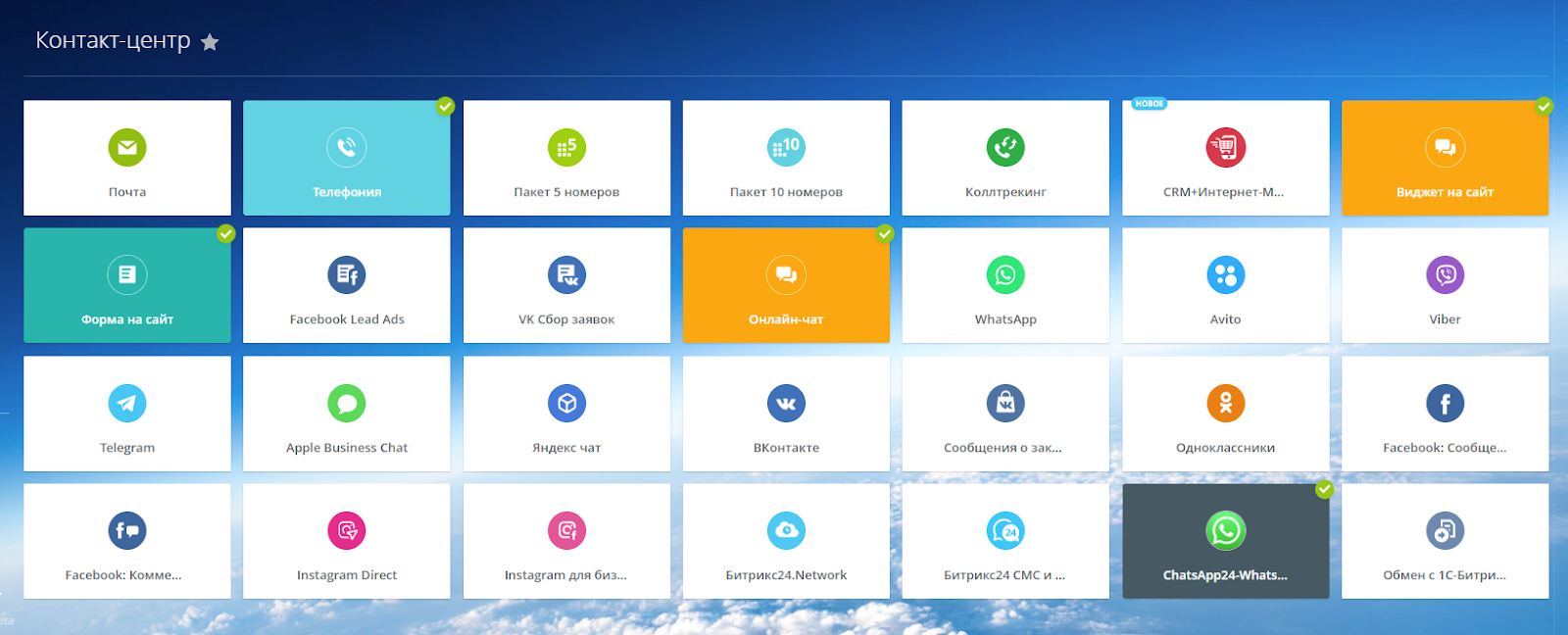Screen dimensions: 1568x635
Task: Click the Телефония tile's green checkmark badge
Action: tap(446, 106)
